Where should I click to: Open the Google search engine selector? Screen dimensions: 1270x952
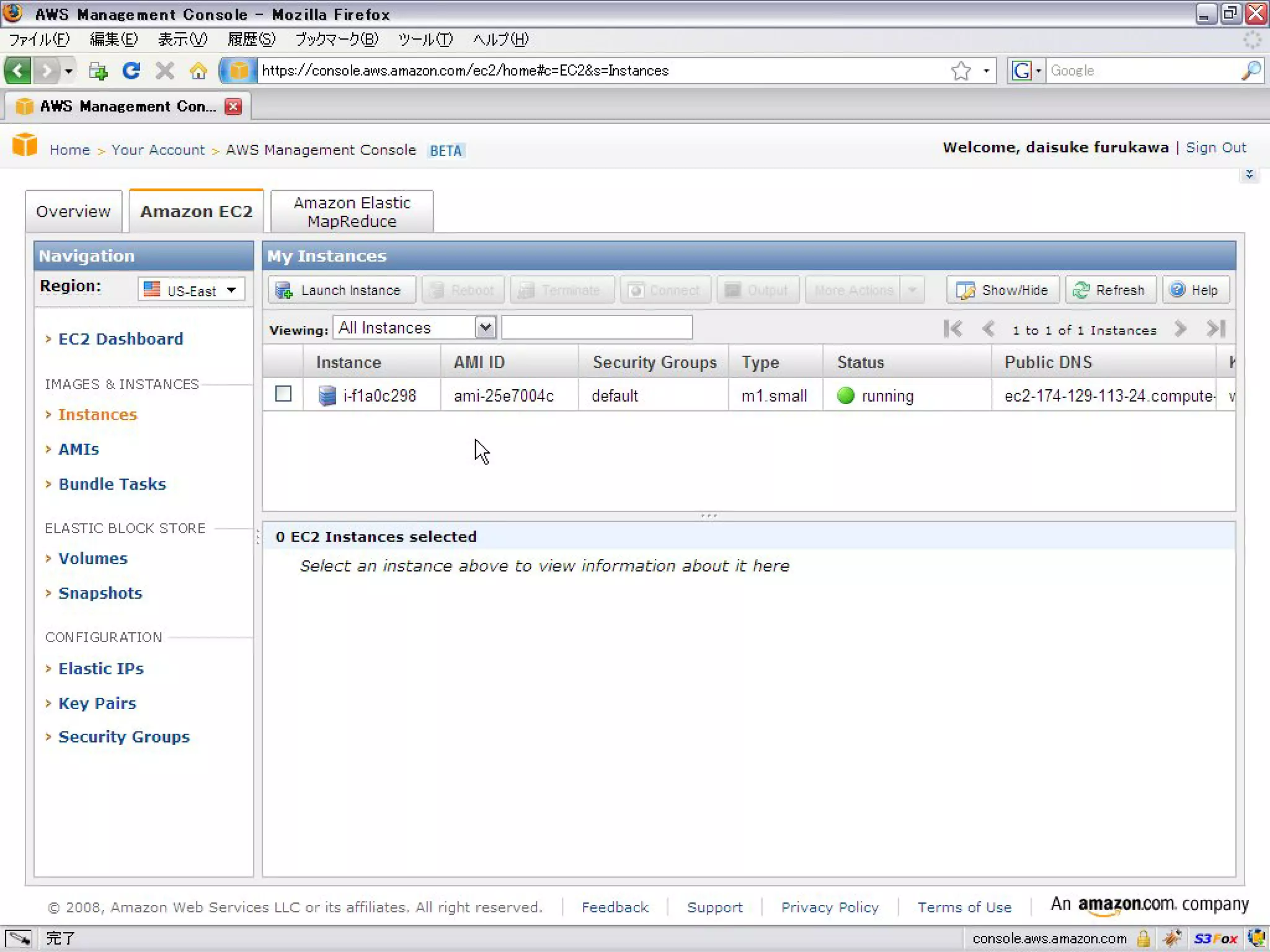tap(1026, 71)
